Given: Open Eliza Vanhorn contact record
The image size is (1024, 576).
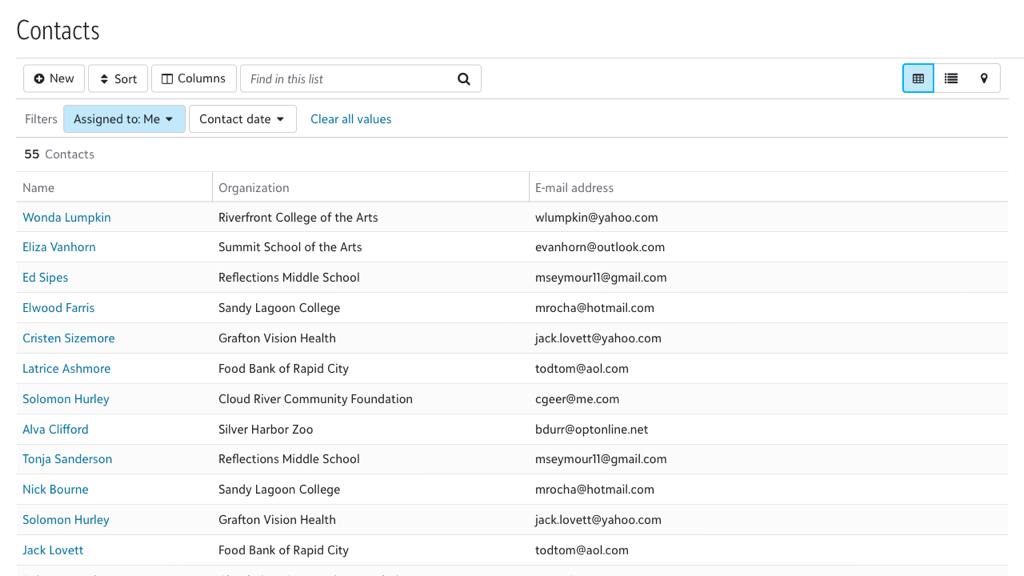Looking at the screenshot, I should coord(59,247).
